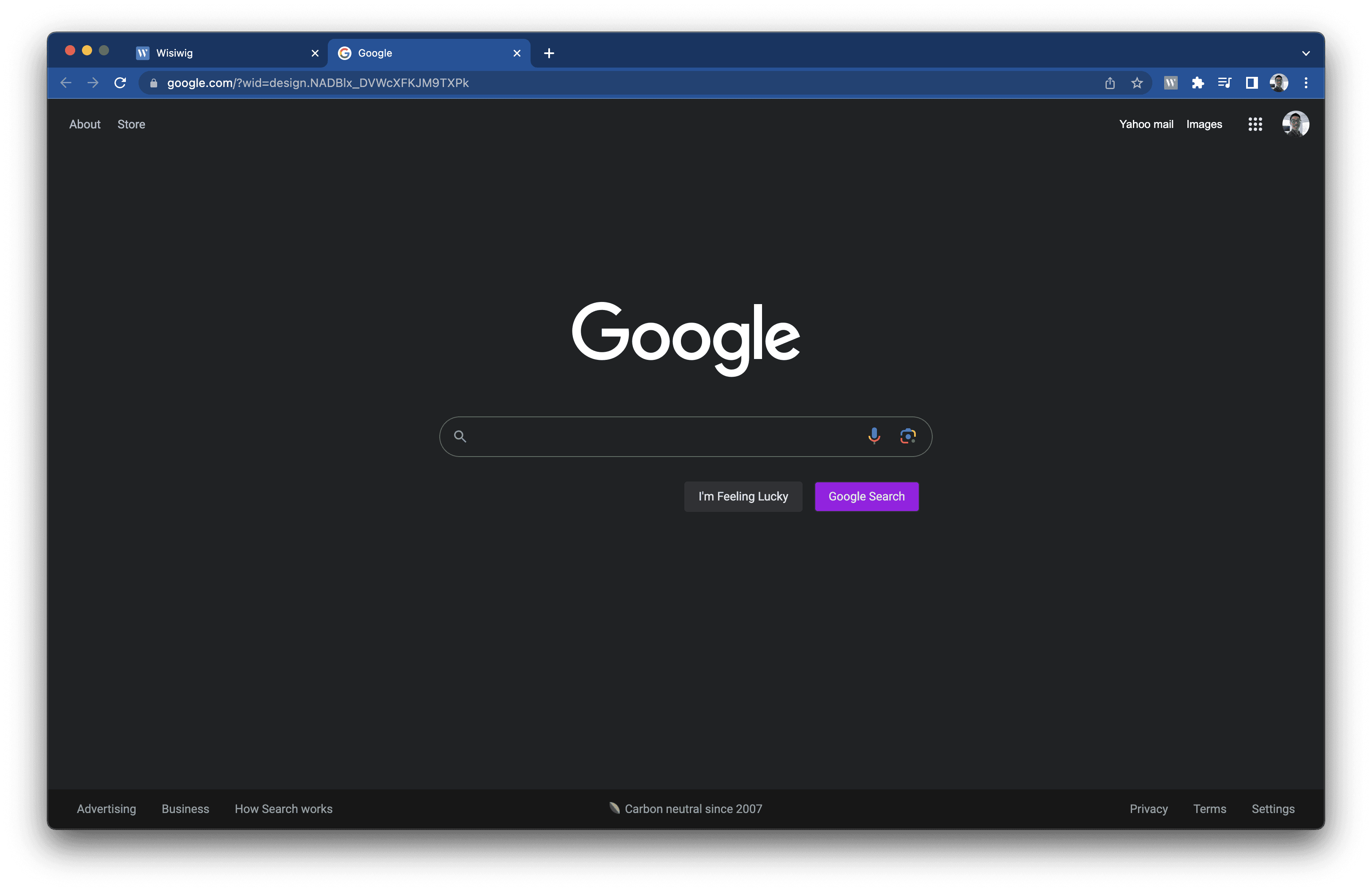Screen dimensions: 1372x892
Task: Open the Yahoo mail link
Action: [1146, 125]
